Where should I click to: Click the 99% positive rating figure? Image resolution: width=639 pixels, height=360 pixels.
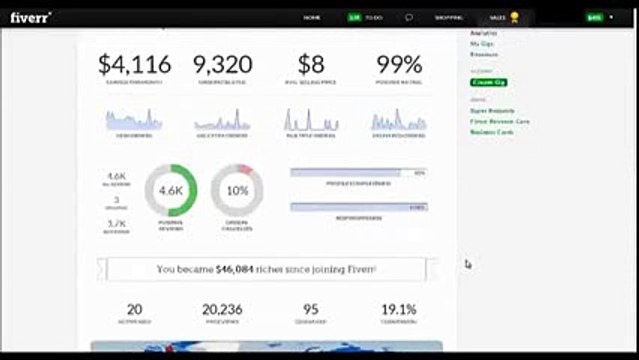click(x=399, y=64)
